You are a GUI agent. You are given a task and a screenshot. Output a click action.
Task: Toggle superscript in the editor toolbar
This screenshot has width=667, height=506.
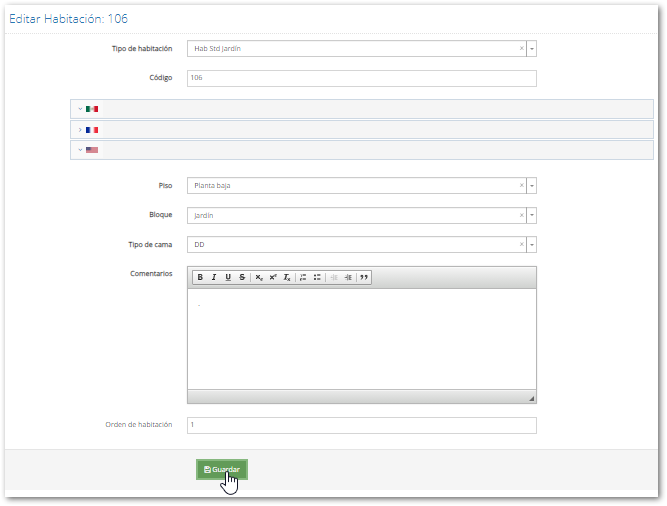pos(273,277)
